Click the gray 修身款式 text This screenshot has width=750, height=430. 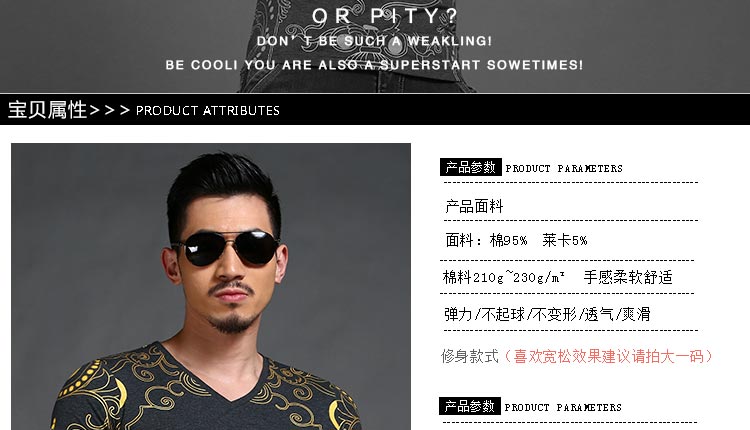(470, 356)
